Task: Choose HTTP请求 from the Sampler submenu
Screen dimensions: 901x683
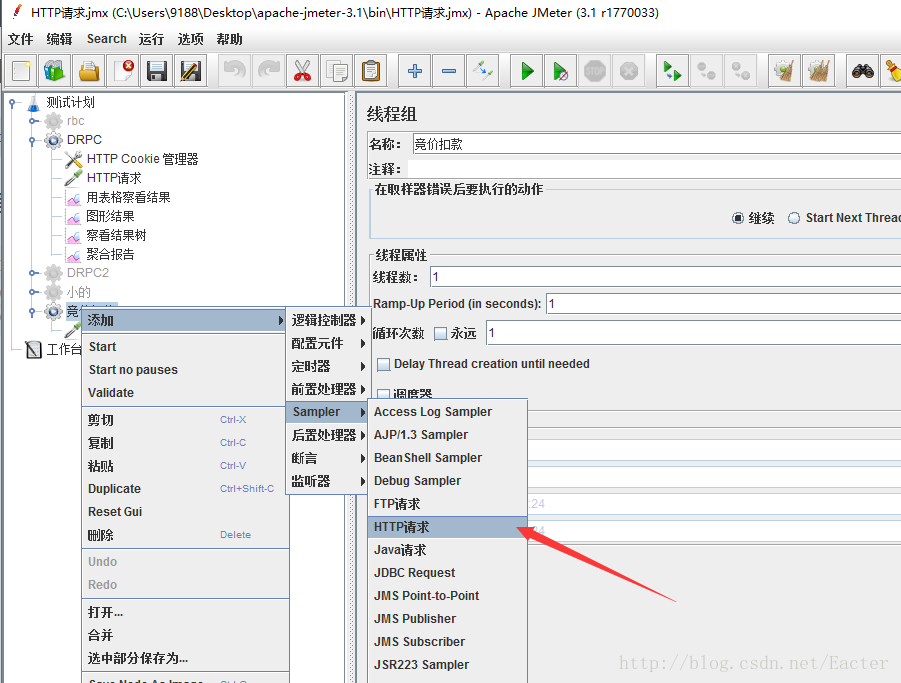Action: (x=448, y=527)
